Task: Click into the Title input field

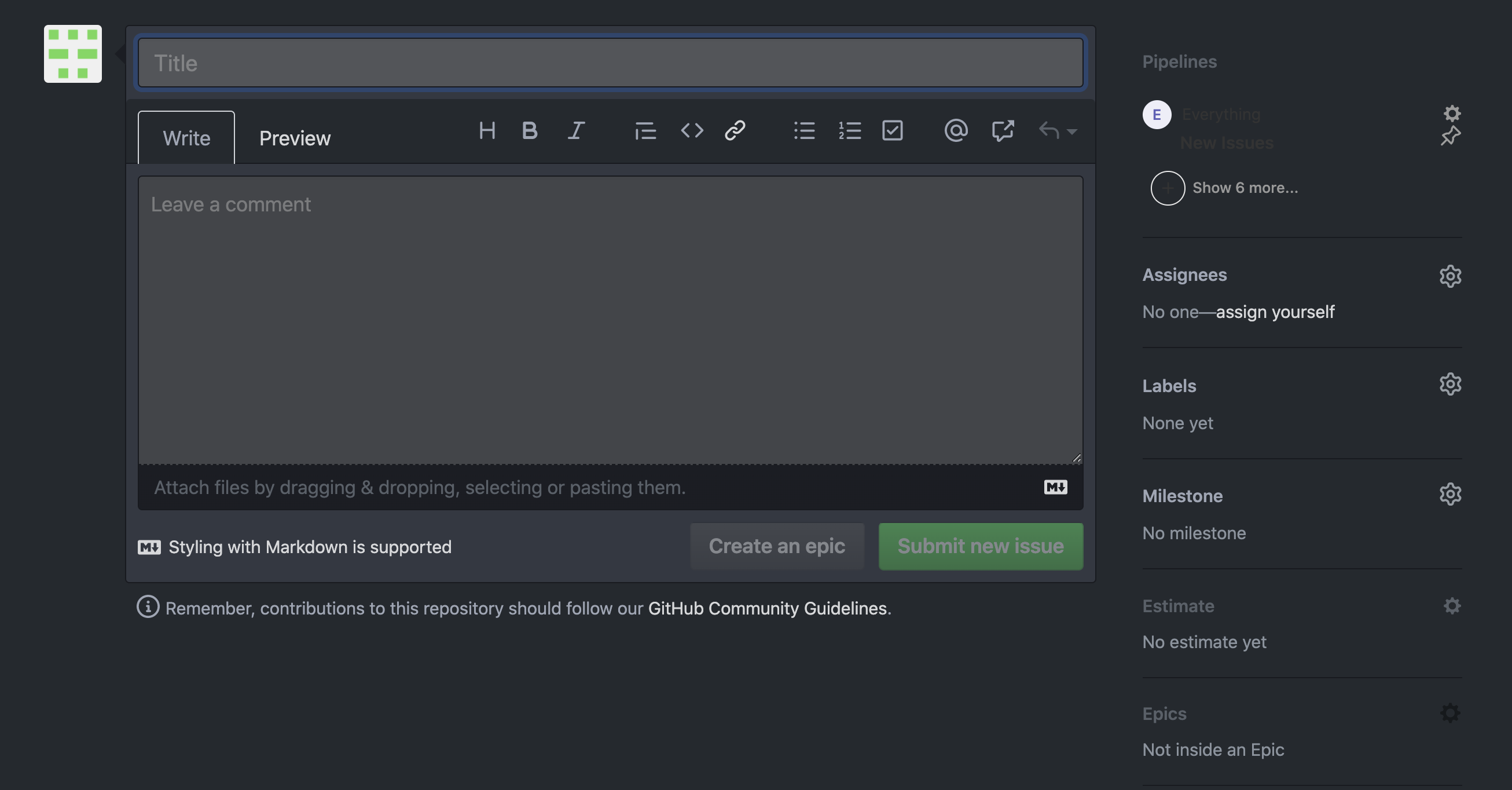Action: click(x=611, y=63)
